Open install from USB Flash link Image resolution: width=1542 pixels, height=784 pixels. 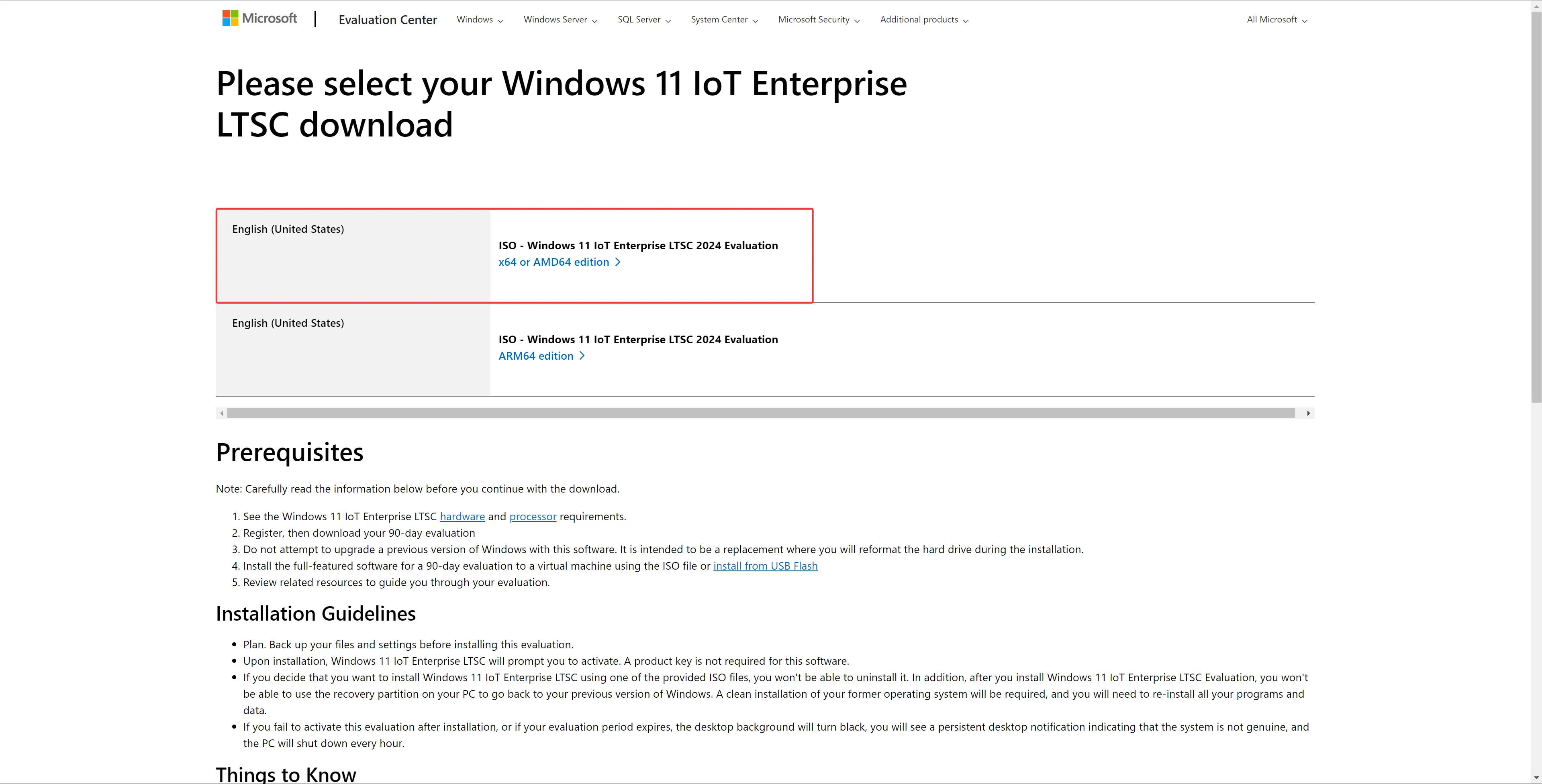pyautogui.click(x=765, y=566)
